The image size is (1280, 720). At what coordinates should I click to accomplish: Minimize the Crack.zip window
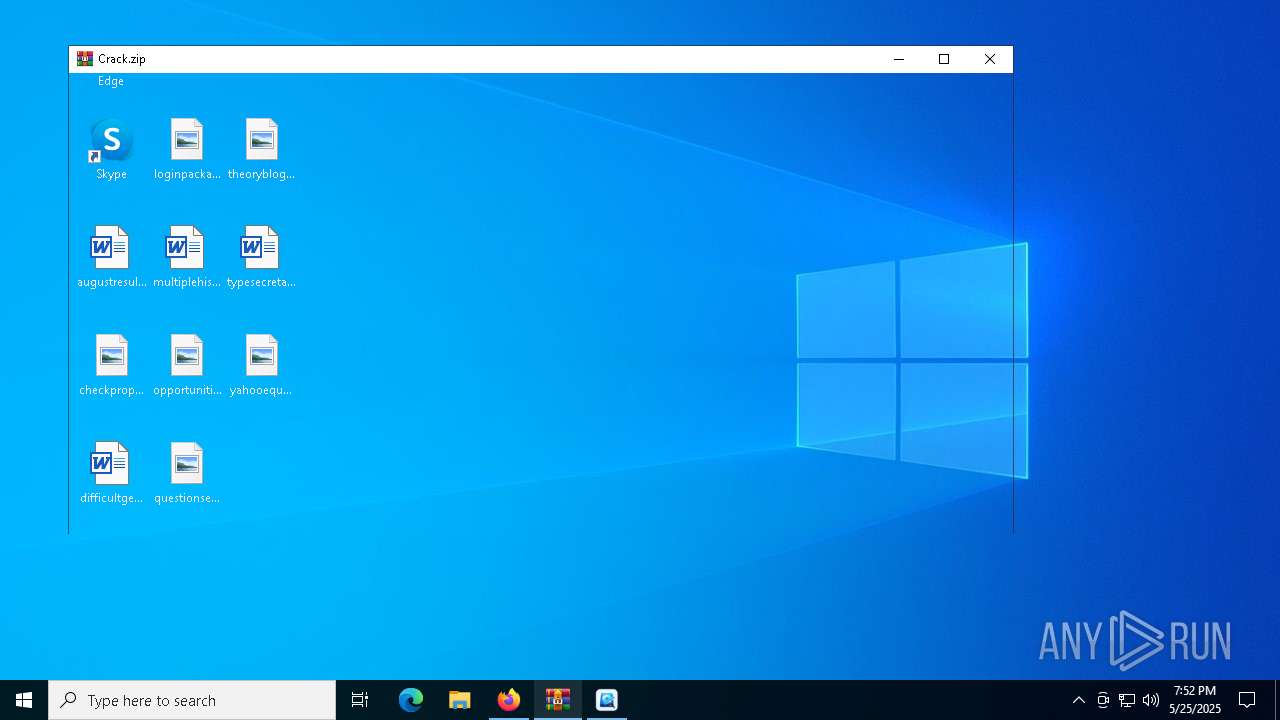pos(898,59)
